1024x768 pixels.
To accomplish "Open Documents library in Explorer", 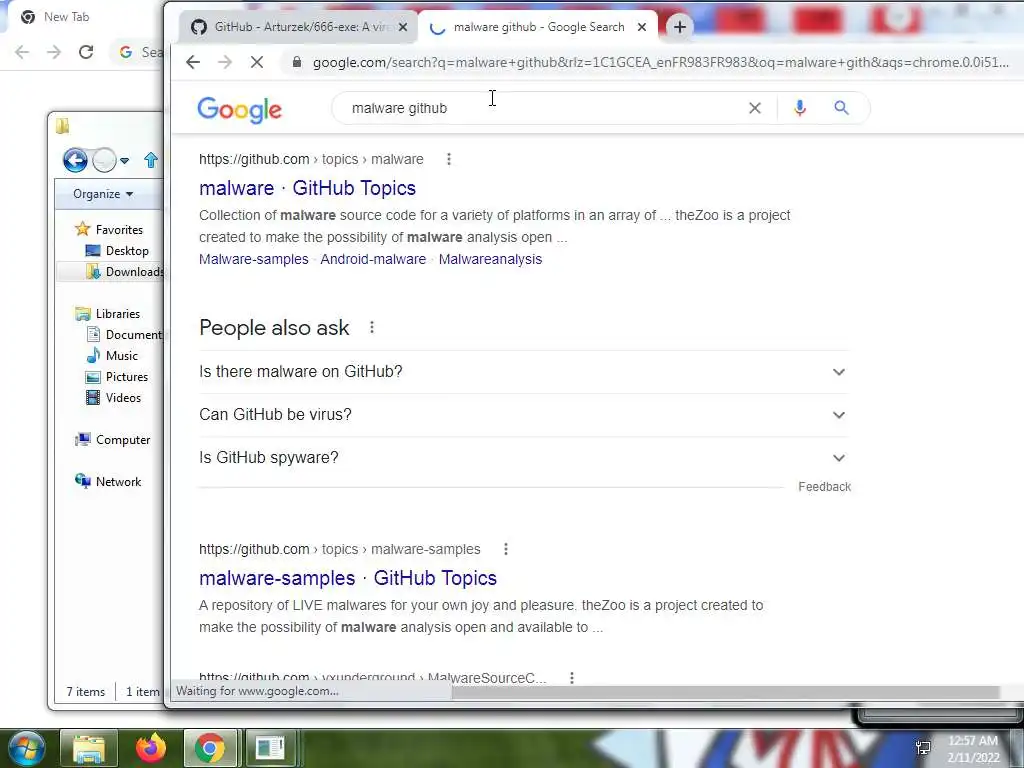I will coord(124,334).
